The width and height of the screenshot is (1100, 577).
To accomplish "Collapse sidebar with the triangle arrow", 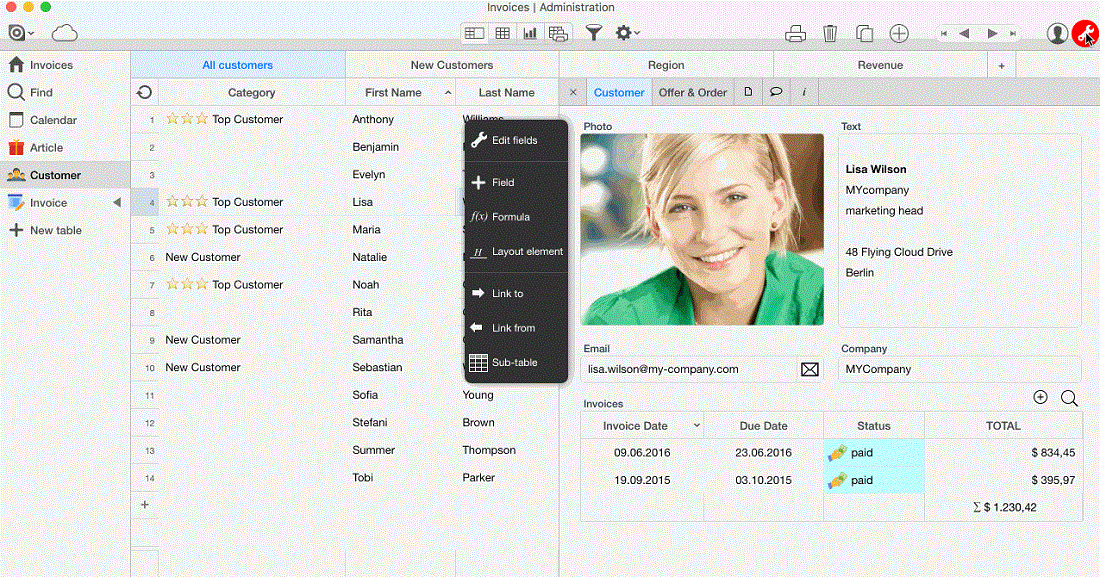I will pos(116,202).
